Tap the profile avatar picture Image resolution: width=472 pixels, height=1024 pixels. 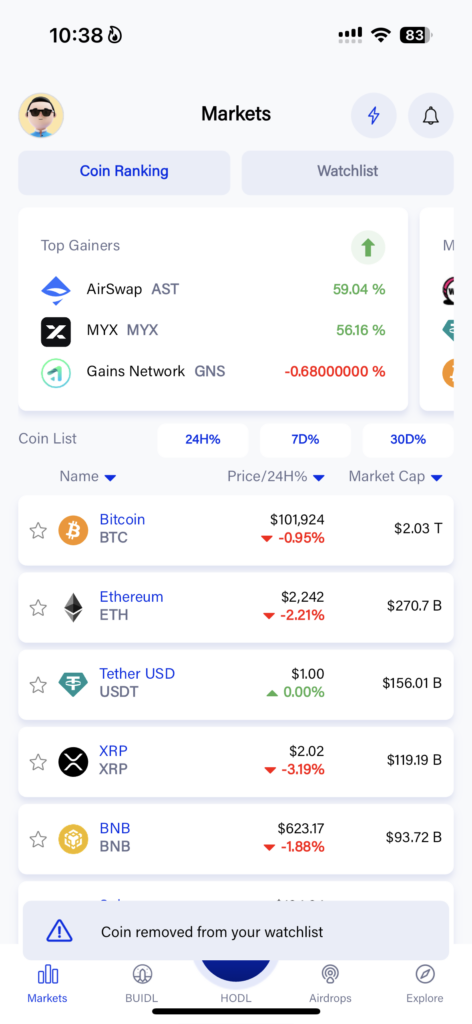40,116
